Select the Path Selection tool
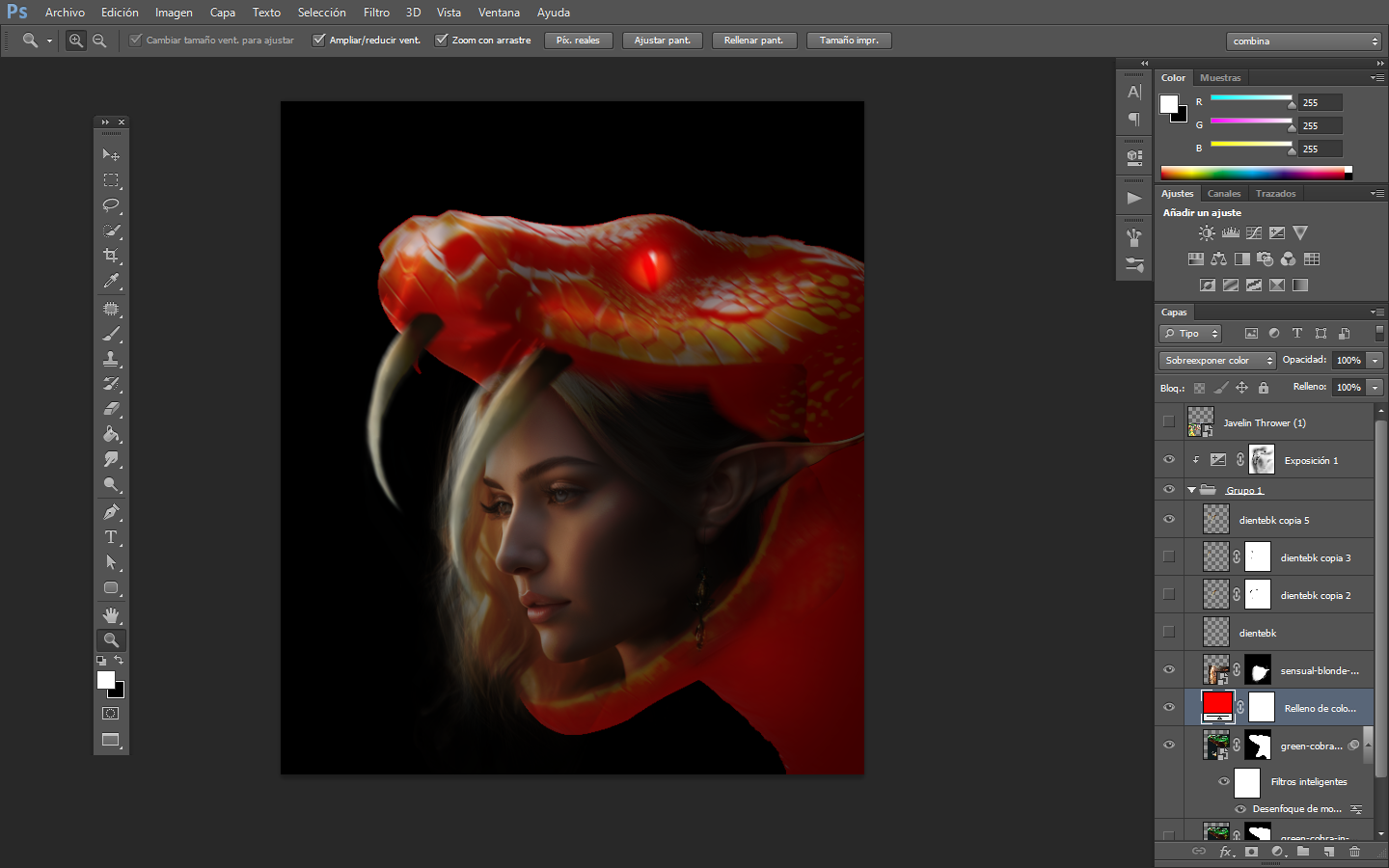The height and width of the screenshot is (868, 1389). pyautogui.click(x=111, y=562)
